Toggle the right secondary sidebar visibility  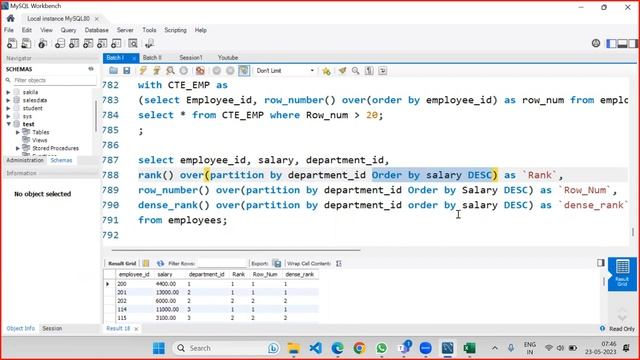pos(632,43)
